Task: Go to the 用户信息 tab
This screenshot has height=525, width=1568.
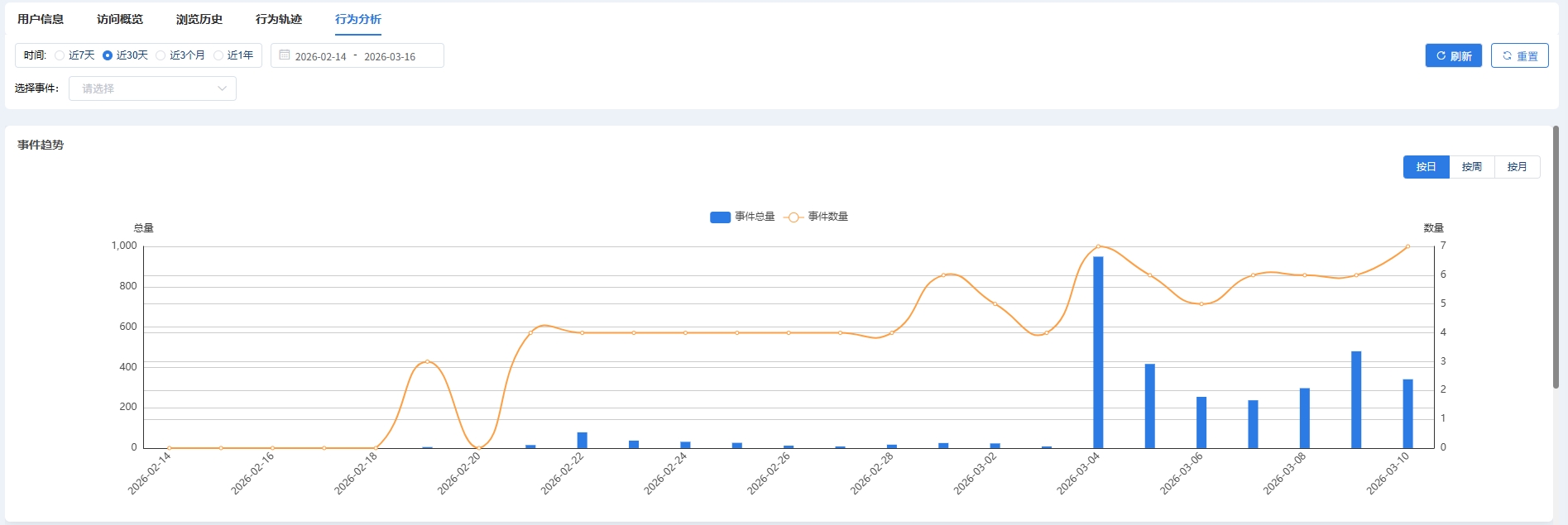Action: (41, 19)
